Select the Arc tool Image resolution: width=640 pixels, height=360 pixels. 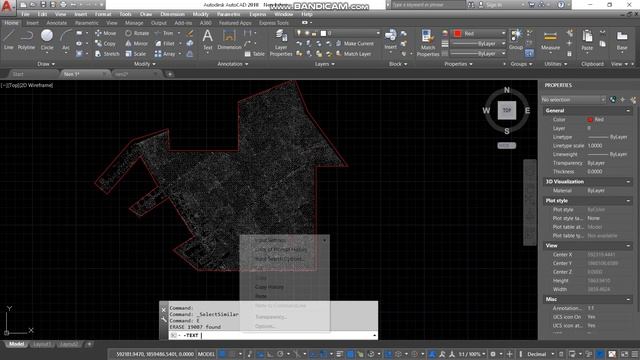[x=66, y=40]
